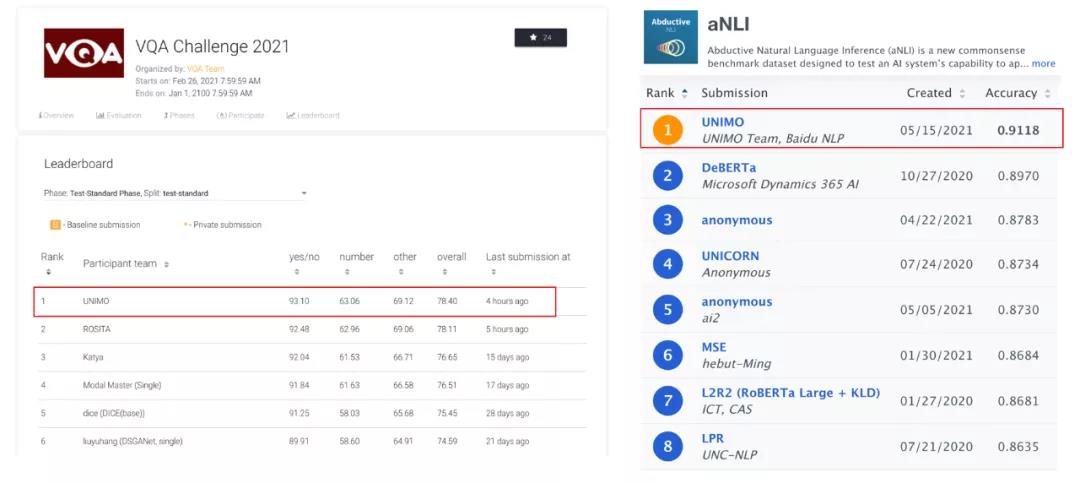Open the Evaluation tab
The height and width of the screenshot is (483, 1080).
[118, 115]
